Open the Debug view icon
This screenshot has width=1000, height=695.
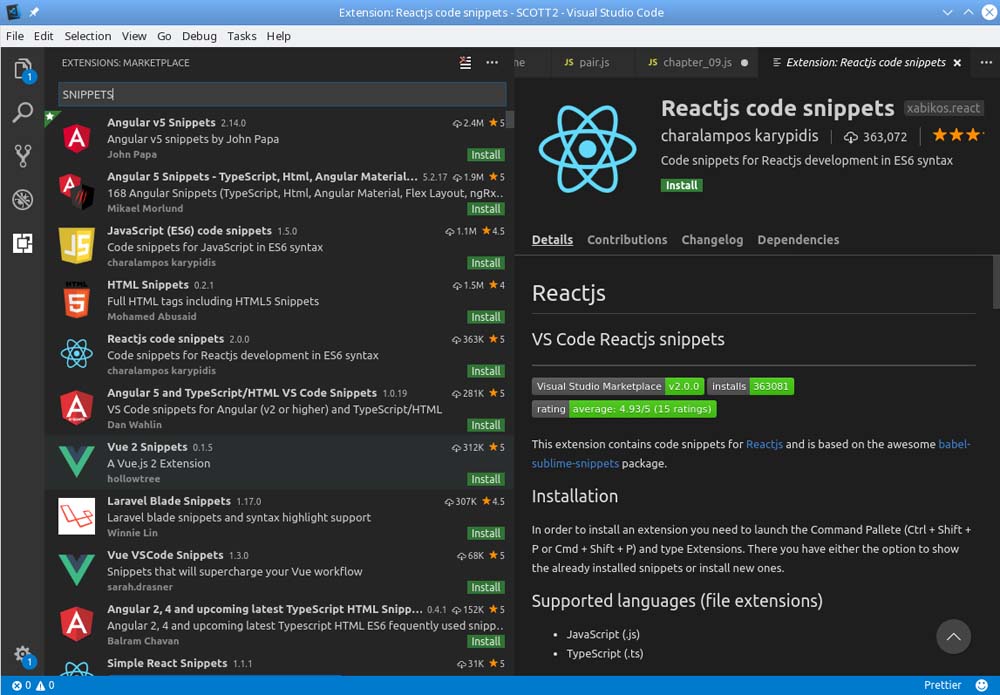point(22,200)
